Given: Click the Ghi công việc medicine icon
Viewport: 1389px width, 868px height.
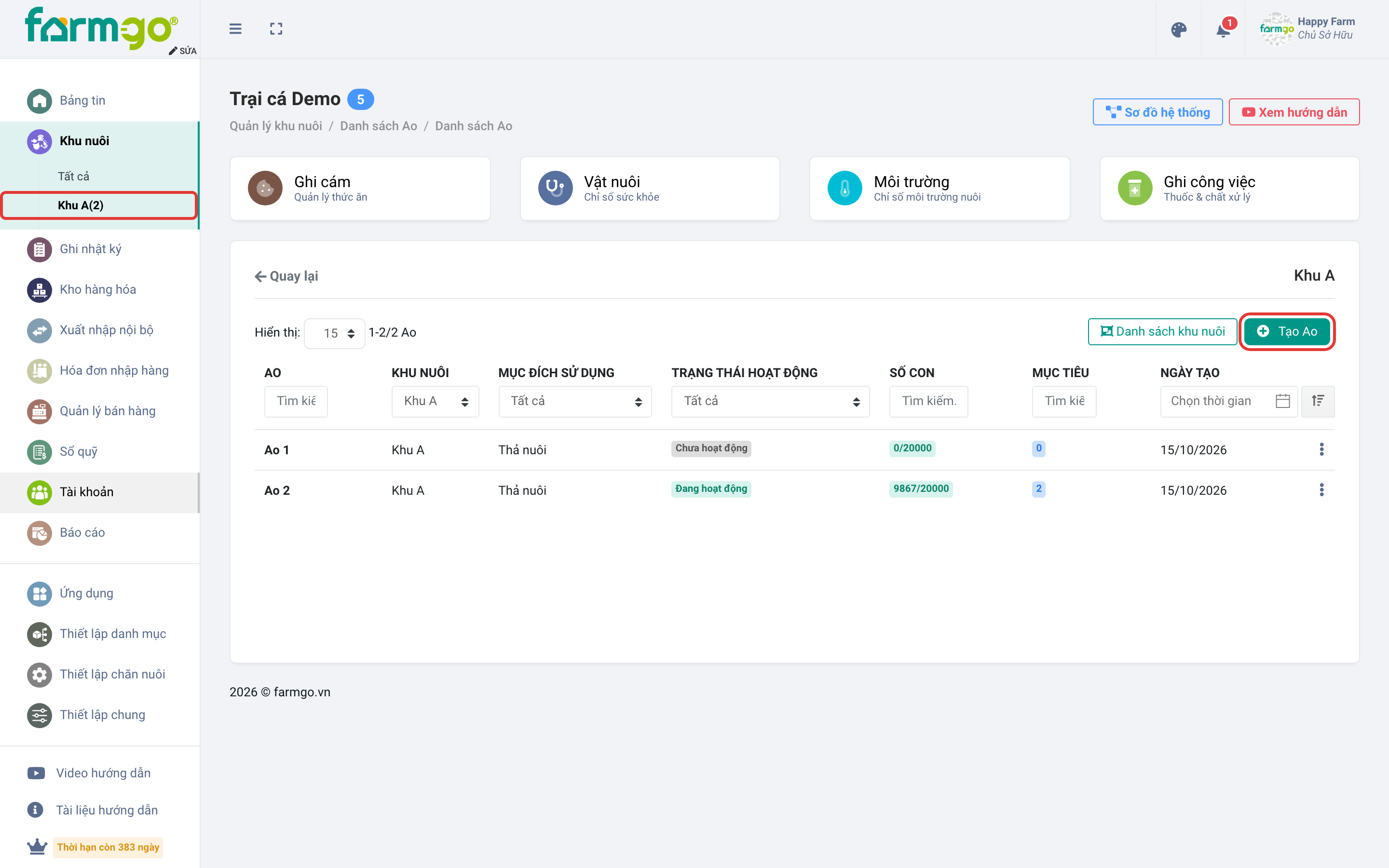Looking at the screenshot, I should coord(1135,188).
